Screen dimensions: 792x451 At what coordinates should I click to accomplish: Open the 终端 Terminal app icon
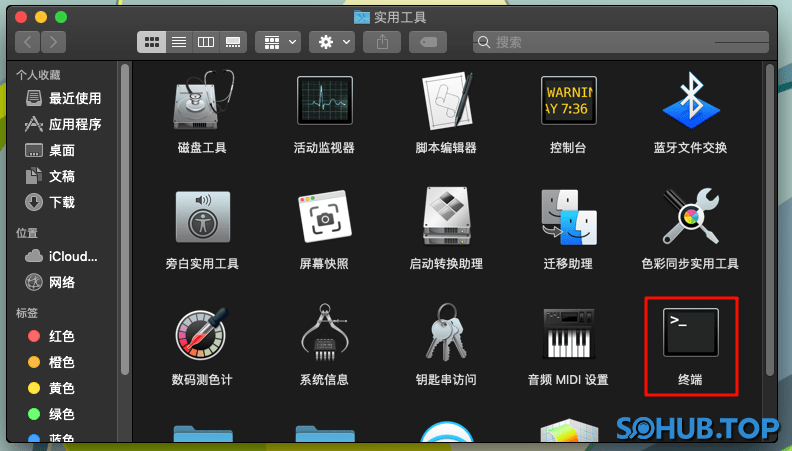(x=690, y=332)
